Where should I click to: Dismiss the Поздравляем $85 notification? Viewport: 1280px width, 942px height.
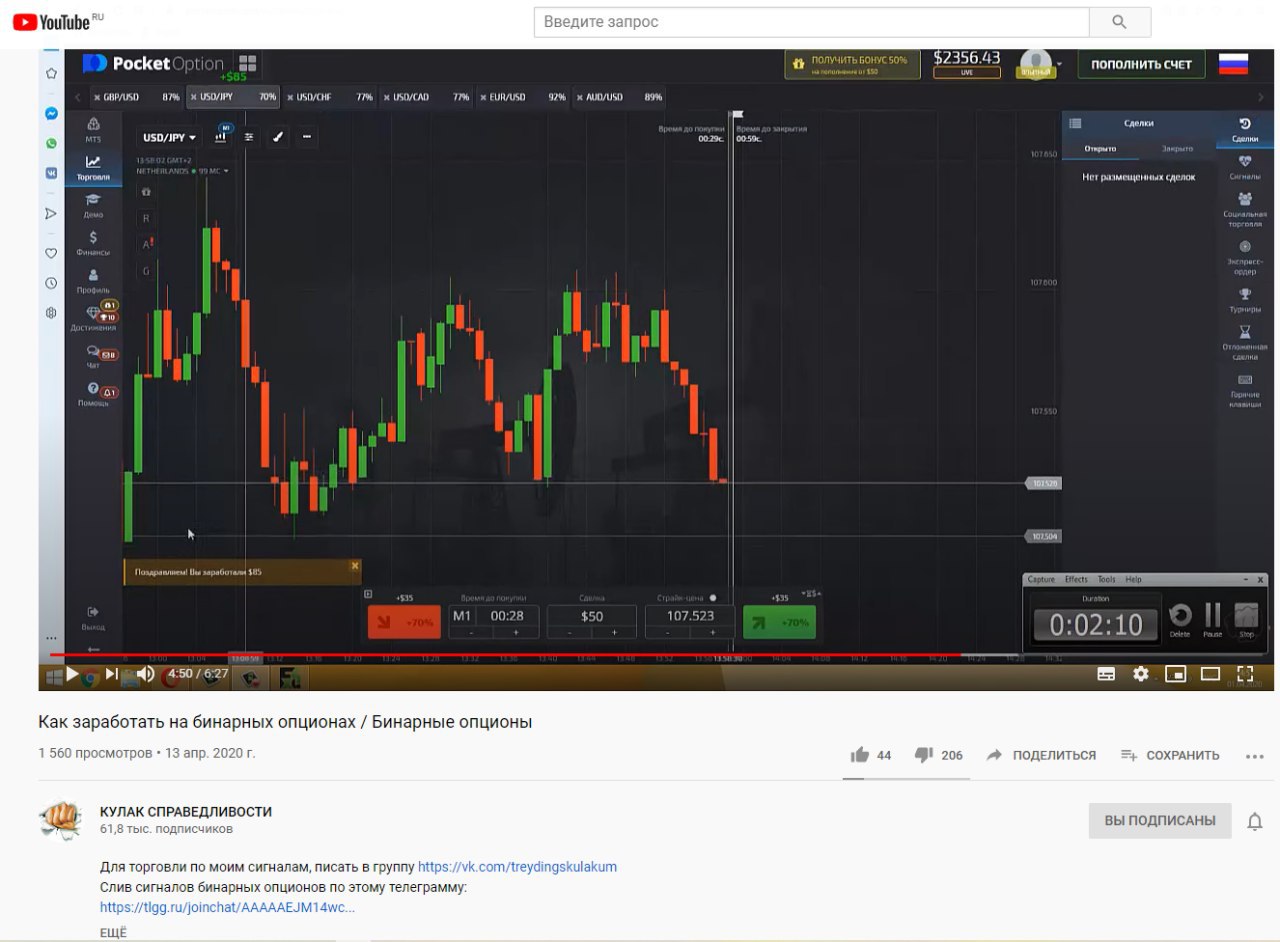point(354,566)
